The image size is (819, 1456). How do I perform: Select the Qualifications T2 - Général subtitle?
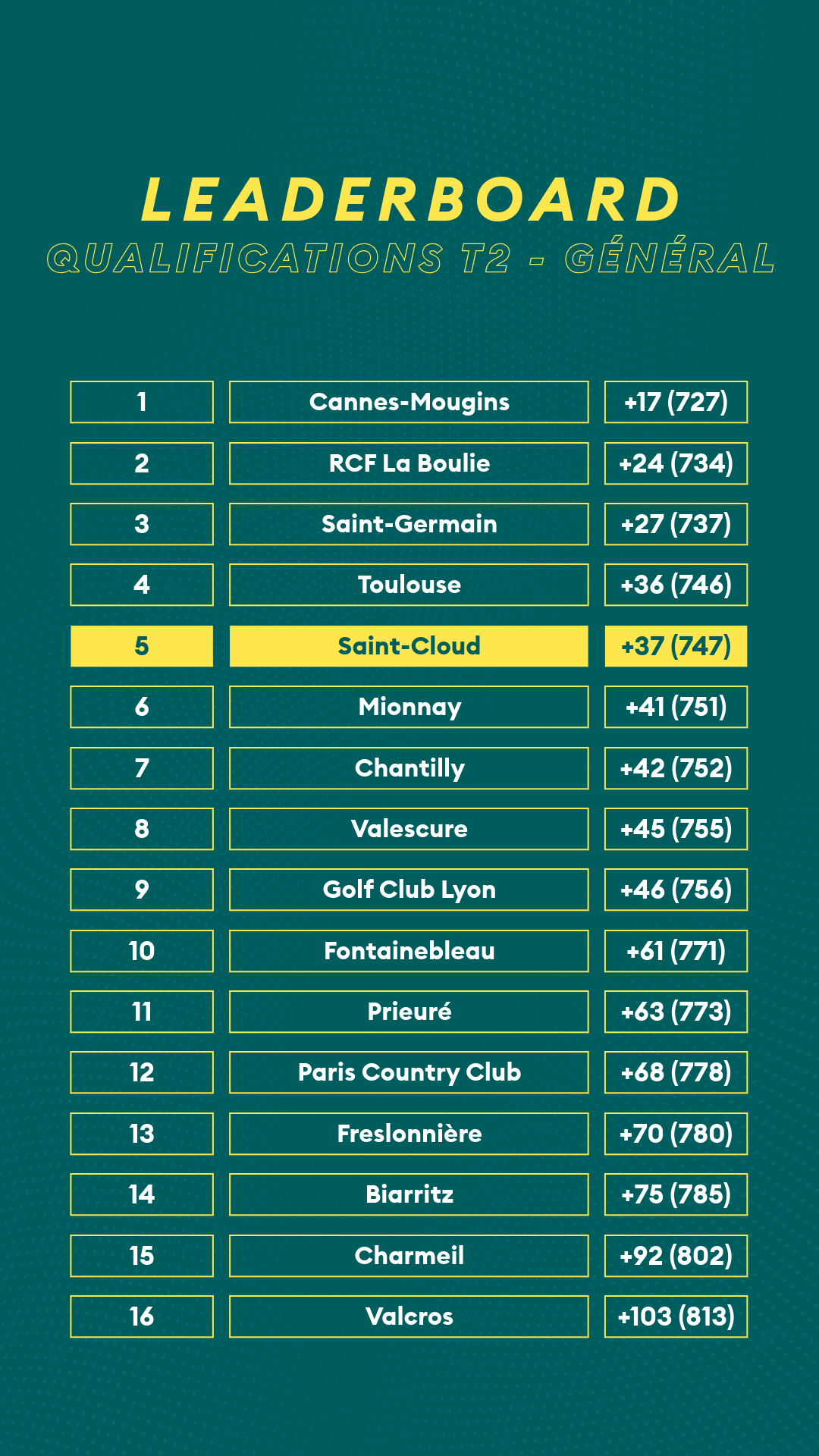410,257
